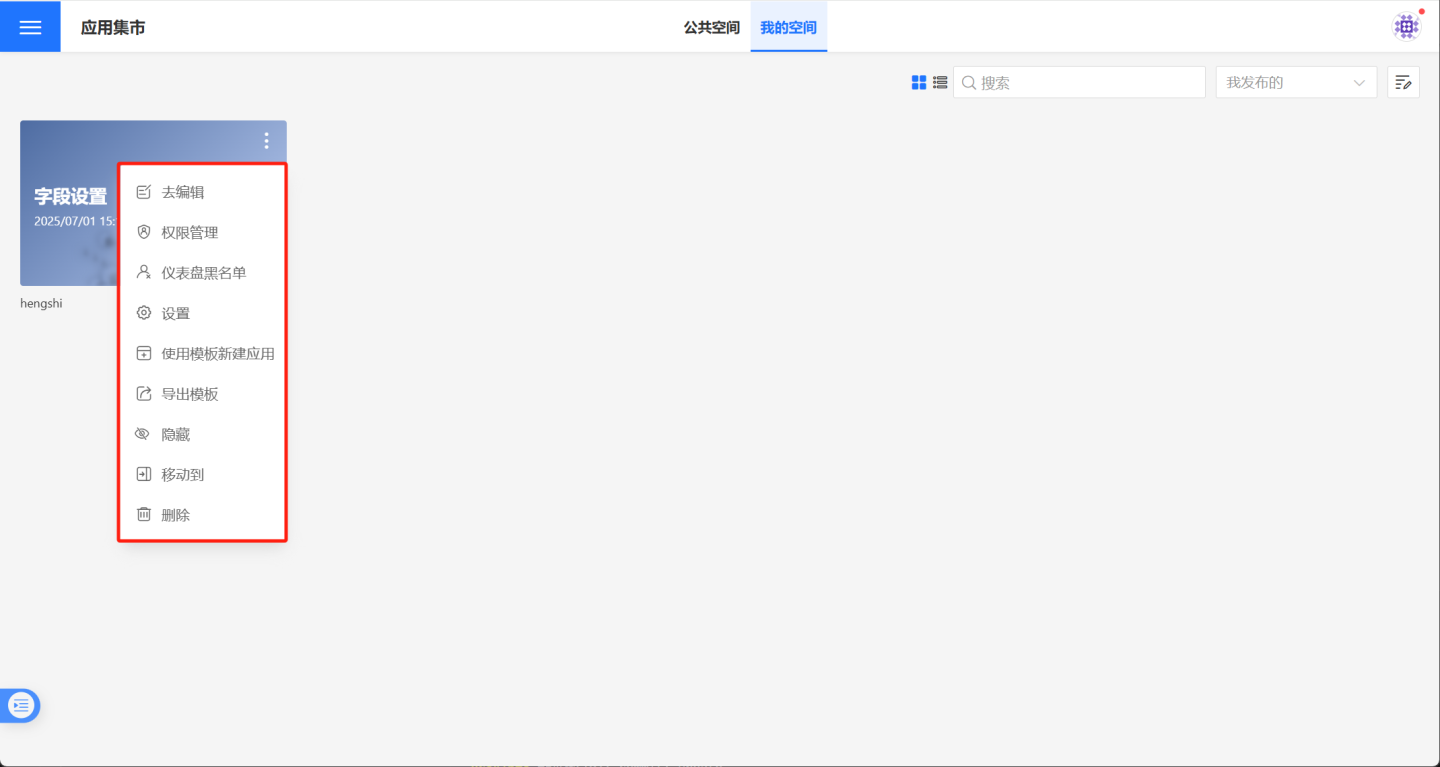Open the batch edit list icon
This screenshot has width=1440, height=767.
(1403, 83)
